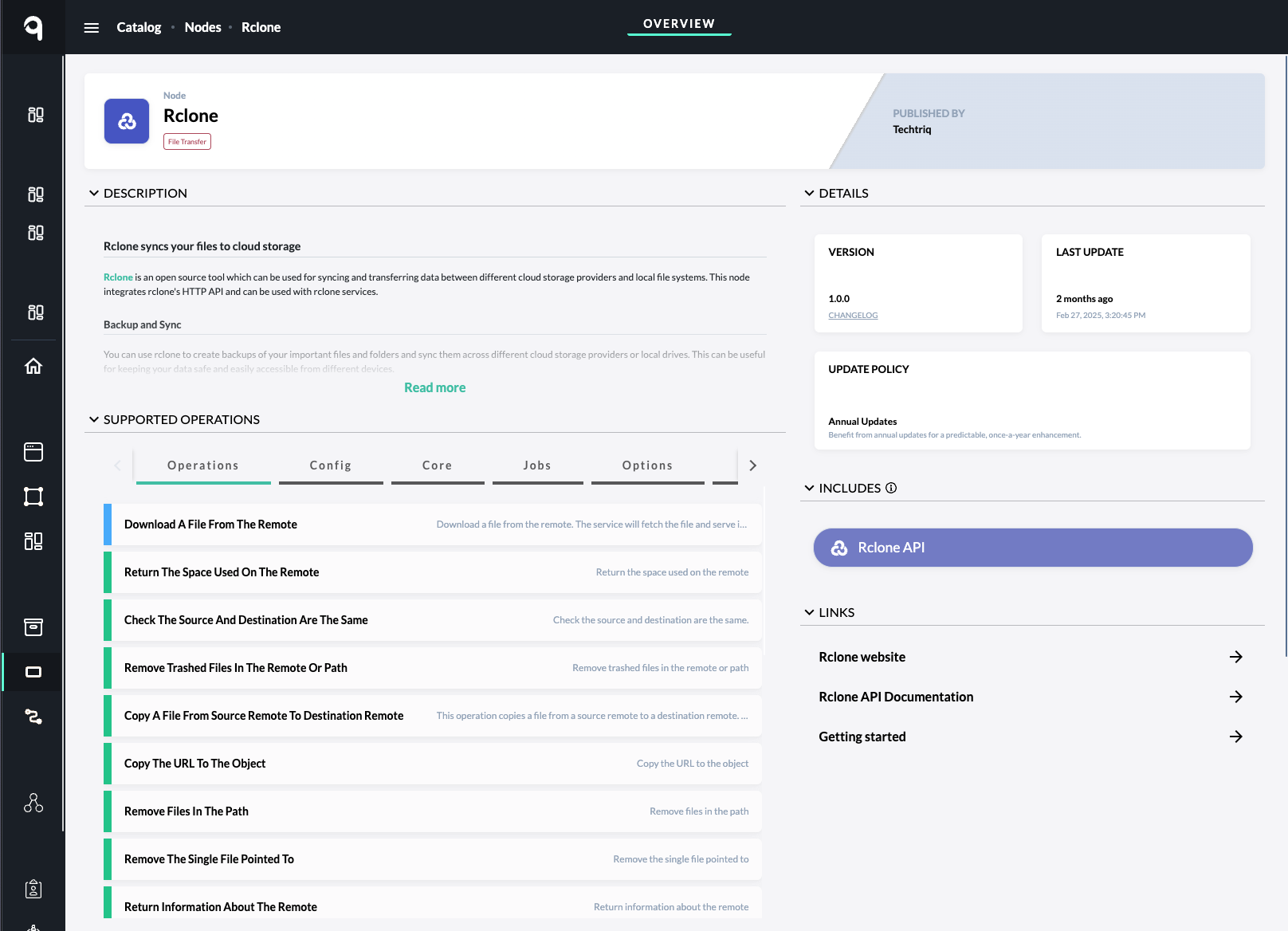Viewport: 1288px width, 931px height.
Task: Open the CHANGELOG link
Action: point(853,316)
